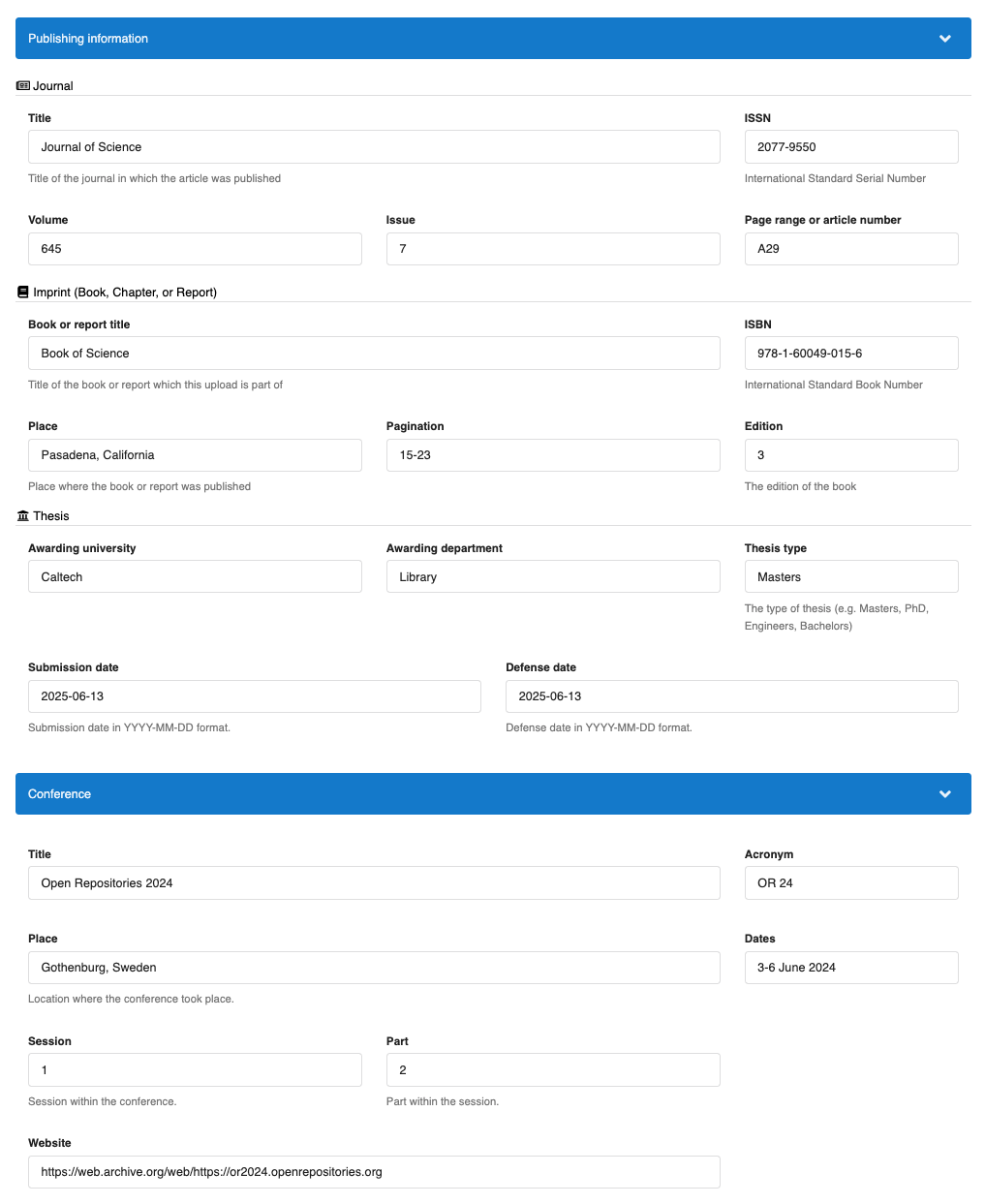The image size is (985, 1204).
Task: Edit the conference Acronym field
Action: pyautogui.click(x=850, y=883)
